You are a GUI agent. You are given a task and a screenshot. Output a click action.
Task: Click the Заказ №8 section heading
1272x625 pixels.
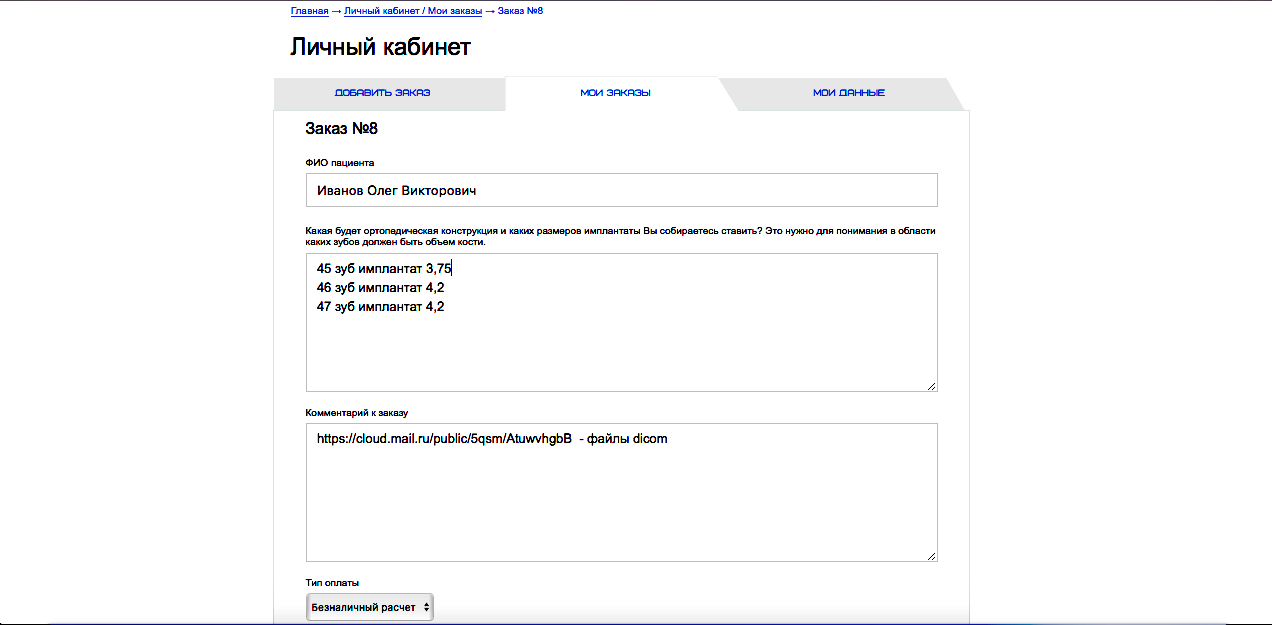pyautogui.click(x=341, y=129)
